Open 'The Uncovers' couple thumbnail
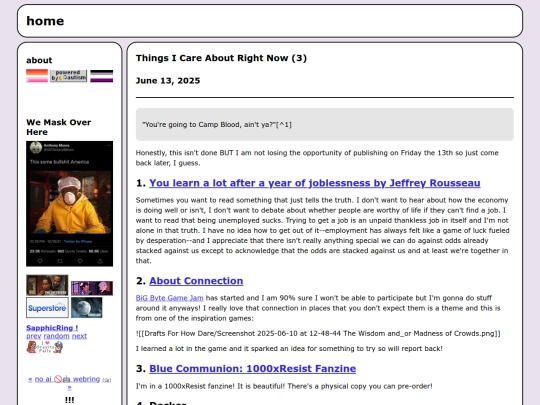 [x=47, y=285]
